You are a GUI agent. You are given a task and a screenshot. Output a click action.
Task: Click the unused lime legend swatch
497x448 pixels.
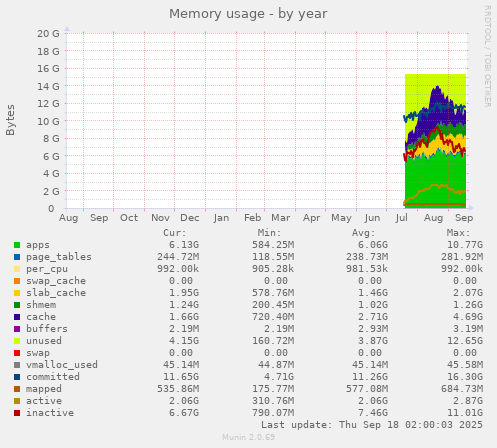pos(17,341)
